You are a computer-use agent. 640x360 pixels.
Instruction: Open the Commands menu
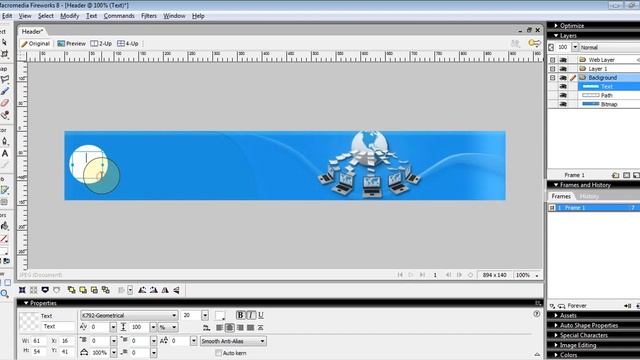click(119, 16)
